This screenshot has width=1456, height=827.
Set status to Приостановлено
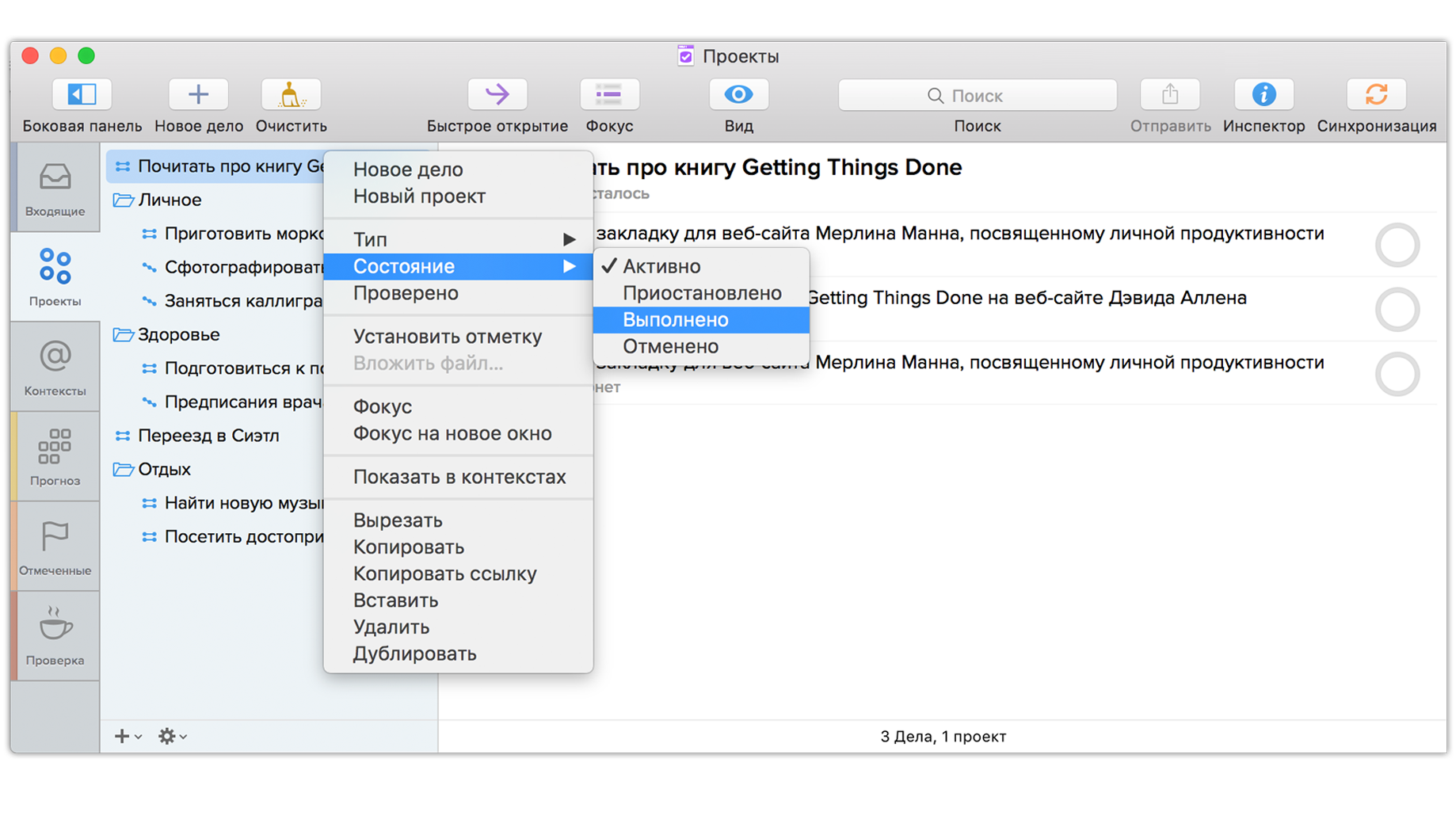701,293
